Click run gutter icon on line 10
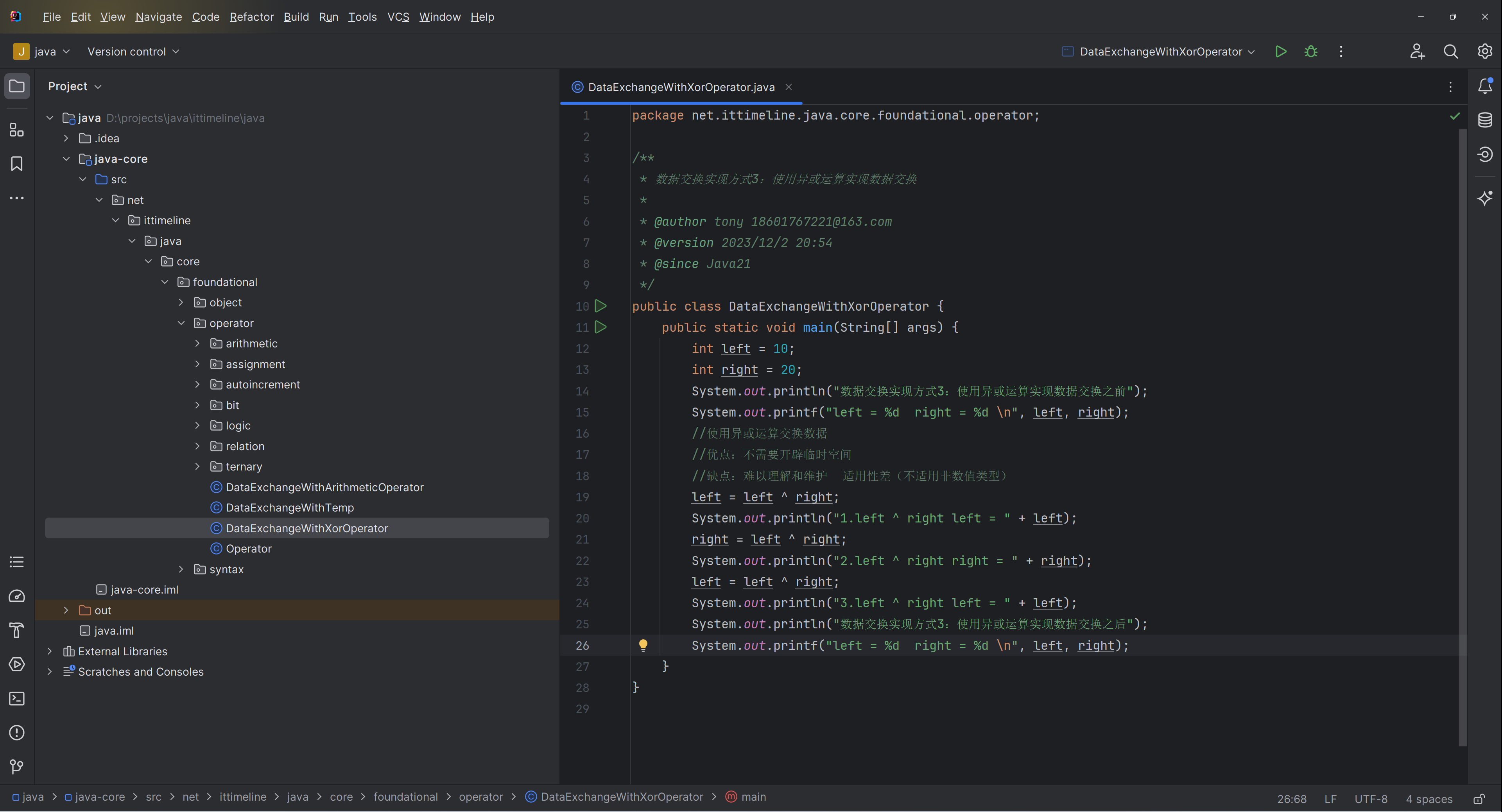 pos(600,306)
